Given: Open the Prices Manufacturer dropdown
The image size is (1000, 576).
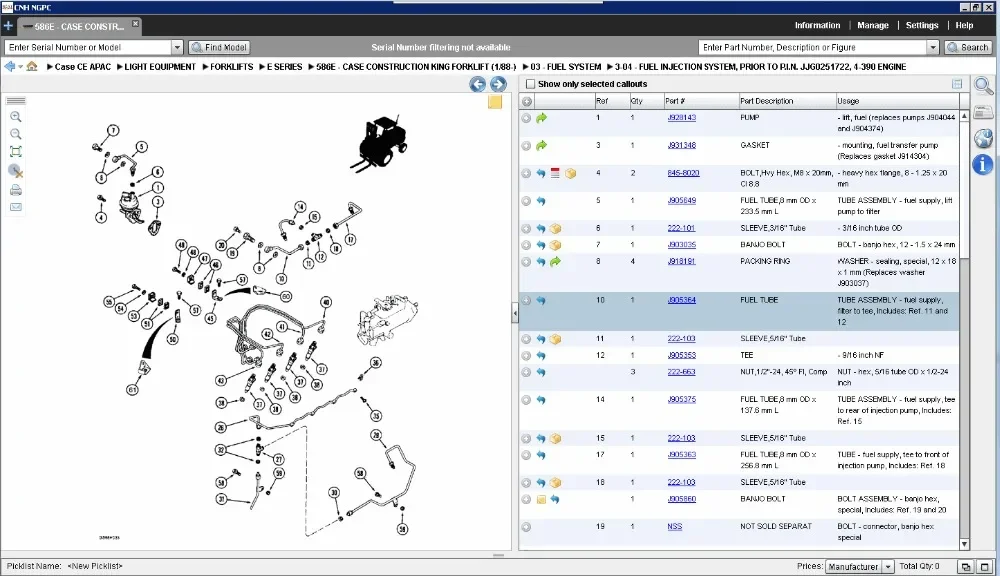Looking at the screenshot, I should tap(887, 567).
